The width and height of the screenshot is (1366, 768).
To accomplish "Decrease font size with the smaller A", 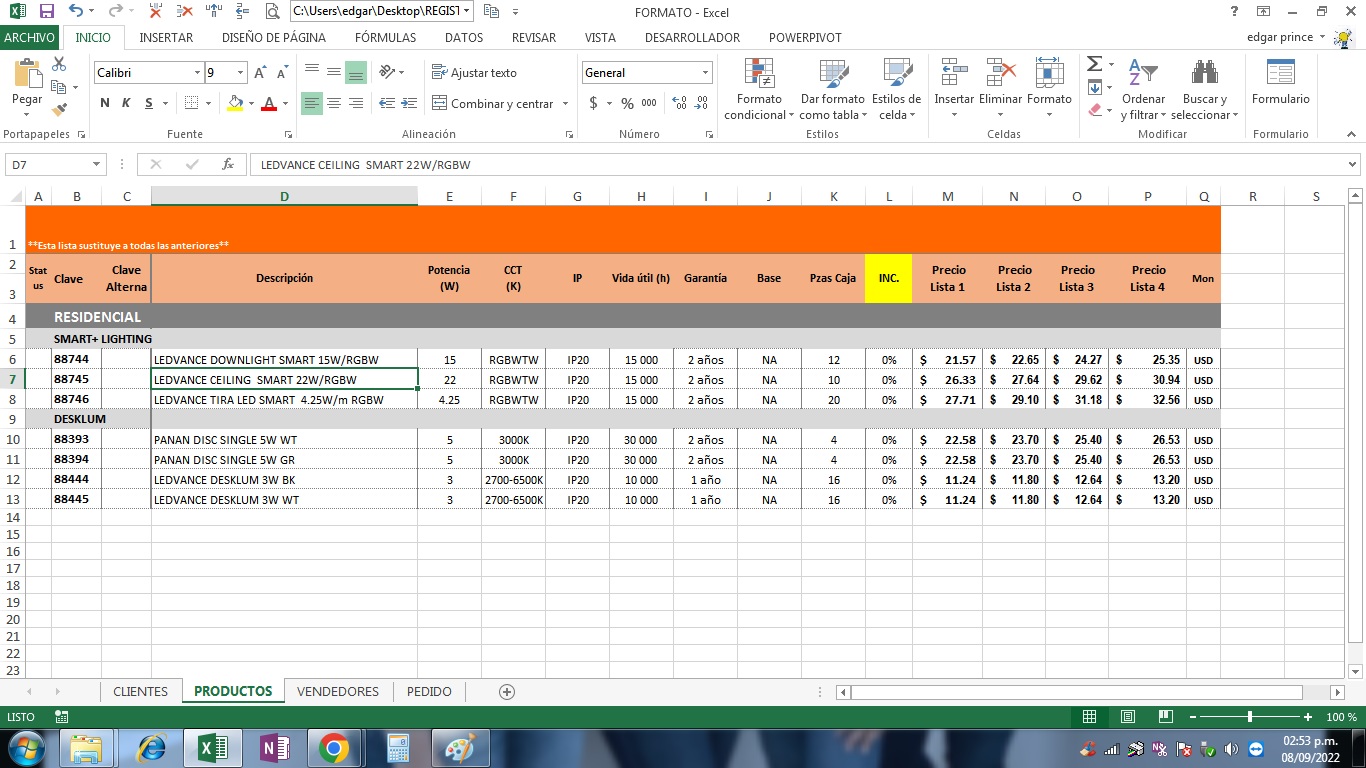I will point(282,73).
